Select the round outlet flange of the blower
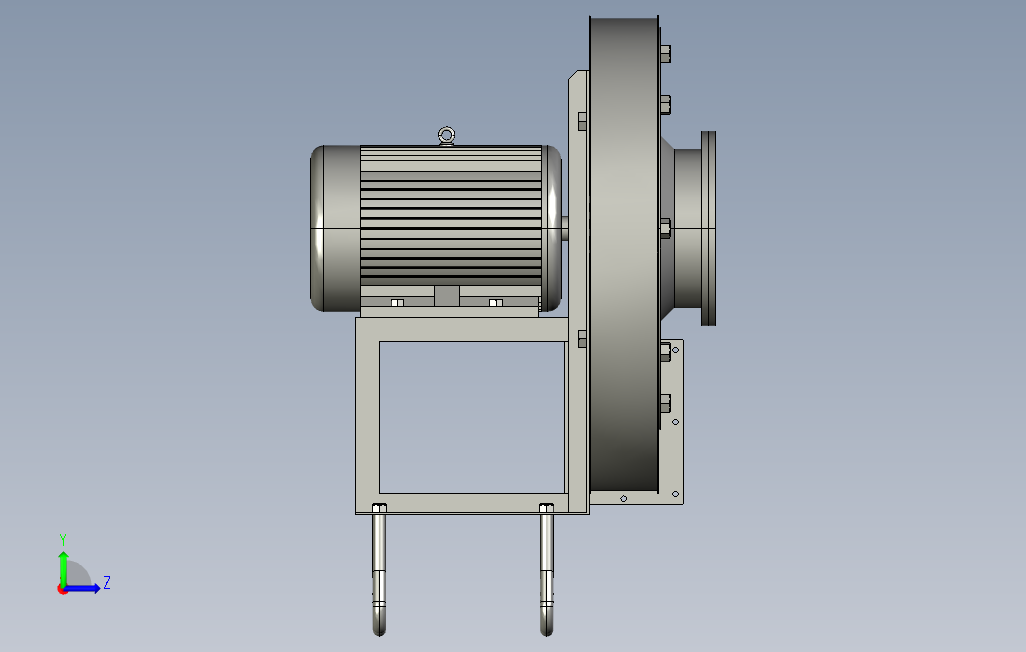This screenshot has width=1026, height=652. 708,228
